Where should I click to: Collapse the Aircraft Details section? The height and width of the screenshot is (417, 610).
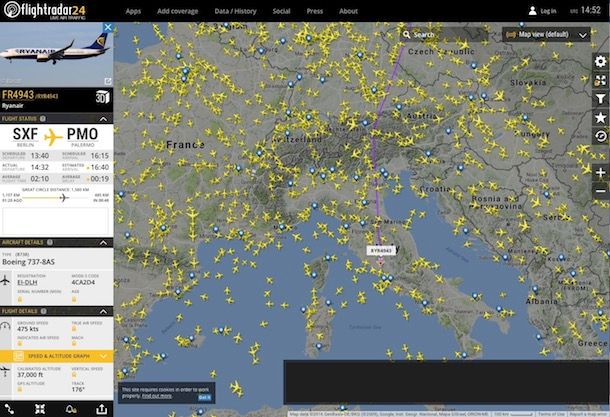click(x=103, y=242)
